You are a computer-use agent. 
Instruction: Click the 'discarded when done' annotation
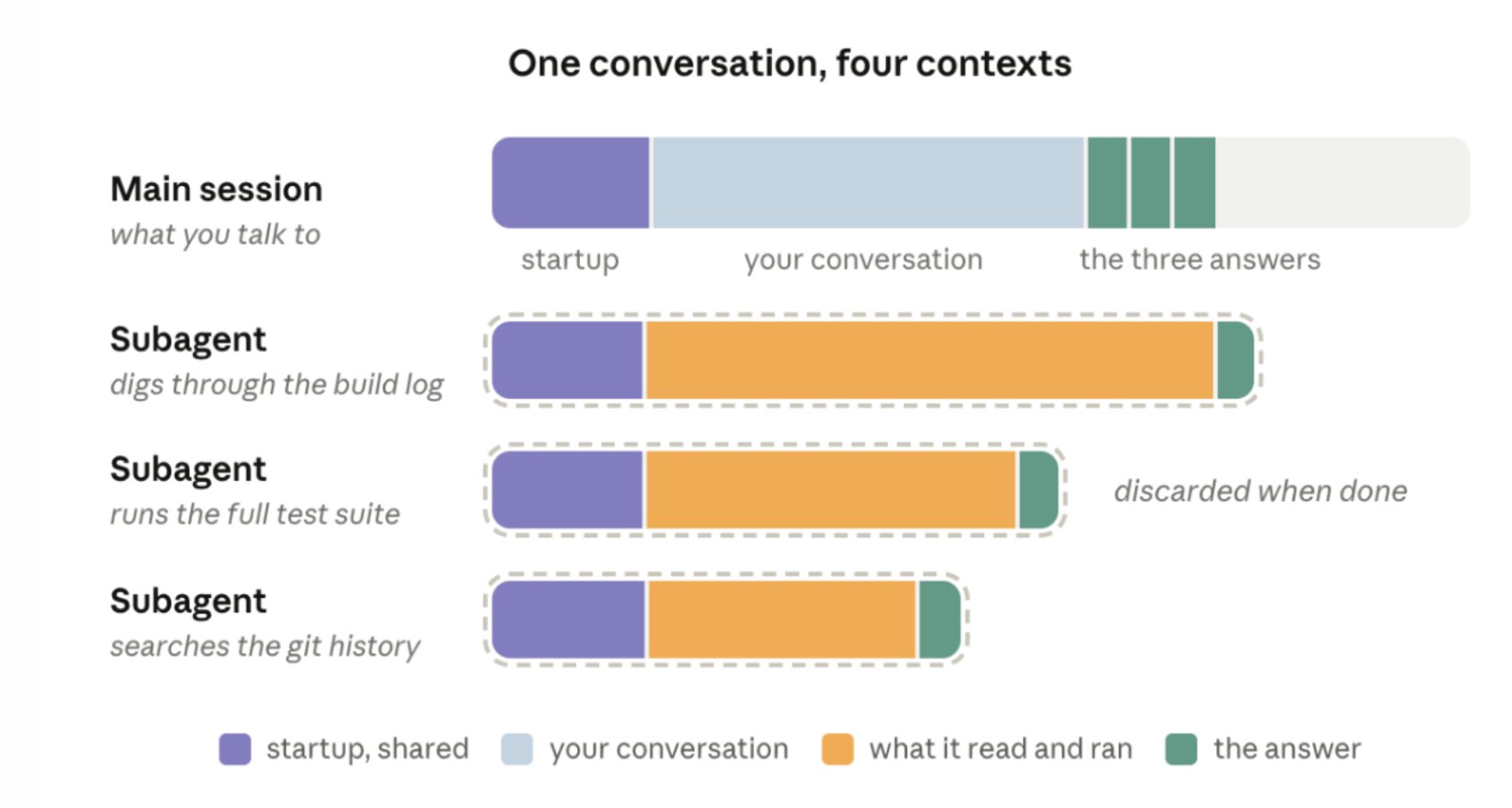1260,491
